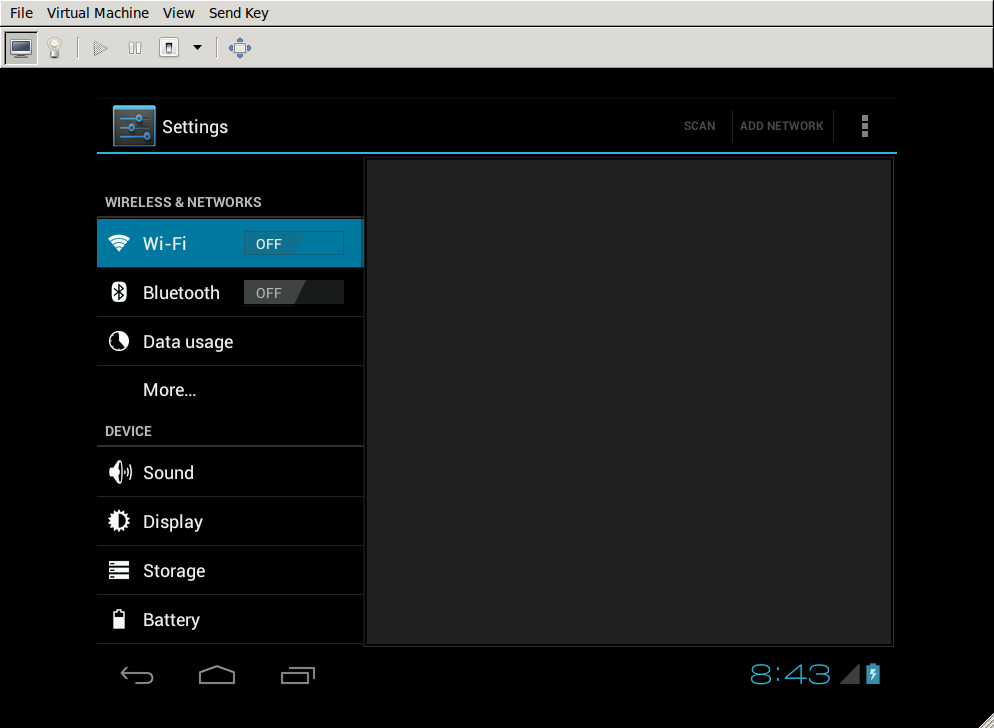The image size is (994, 728).
Task: Tap the Android home button
Action: tap(217, 675)
